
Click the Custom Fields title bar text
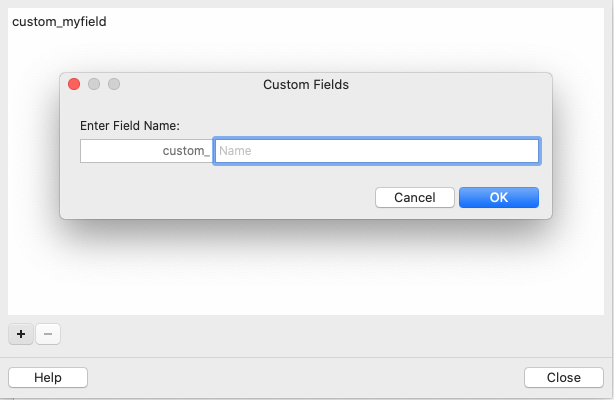(306, 85)
